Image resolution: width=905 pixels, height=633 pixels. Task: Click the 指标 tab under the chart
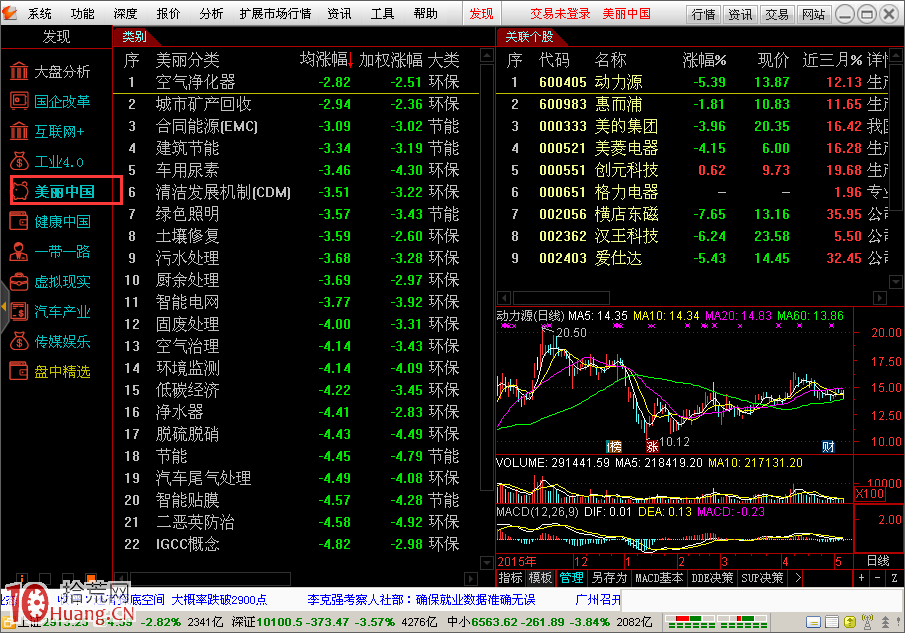pyautogui.click(x=510, y=578)
